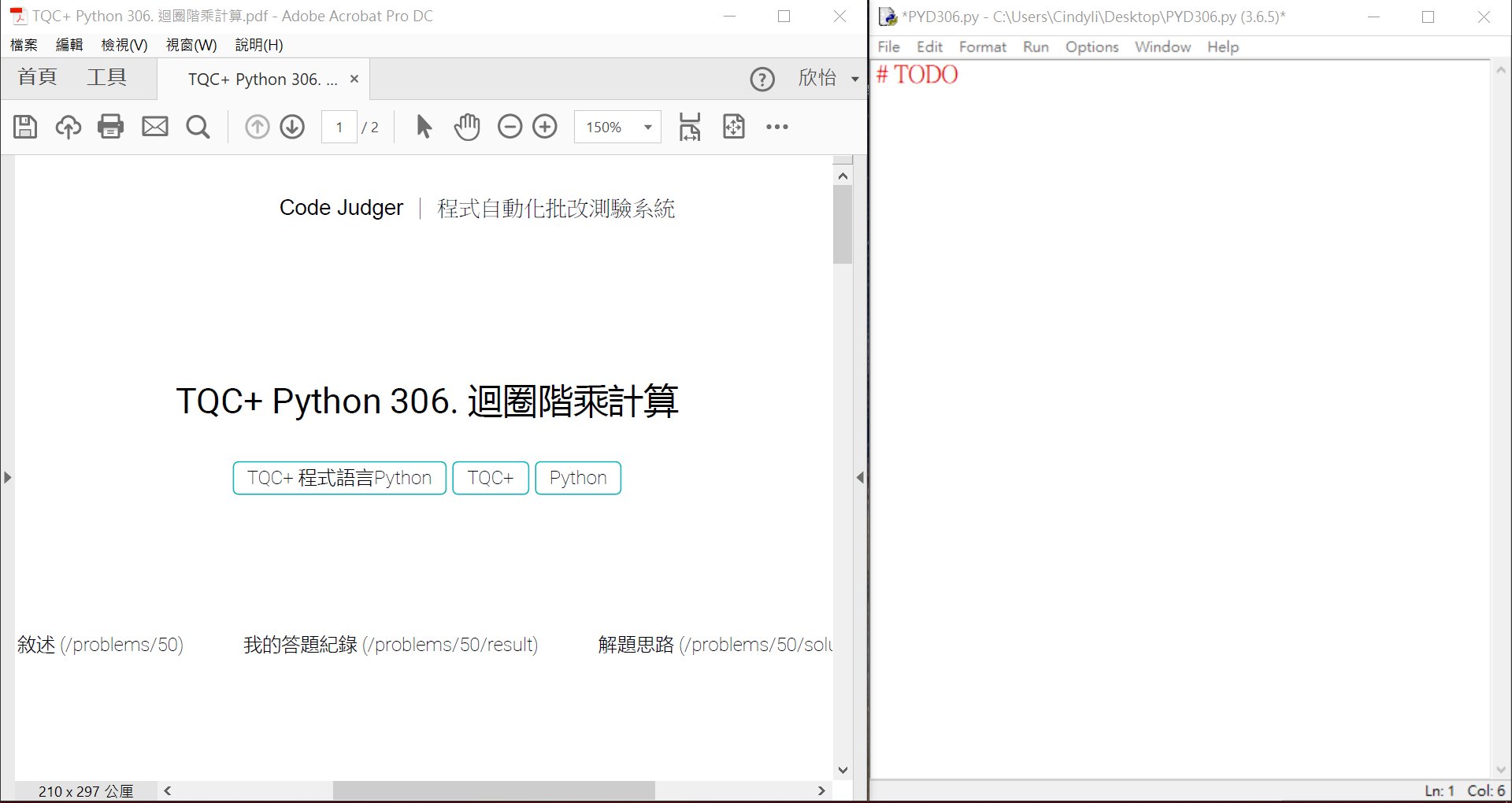Open the 檢視(V) menu
Screen dimensions: 1512x803
click(x=124, y=45)
